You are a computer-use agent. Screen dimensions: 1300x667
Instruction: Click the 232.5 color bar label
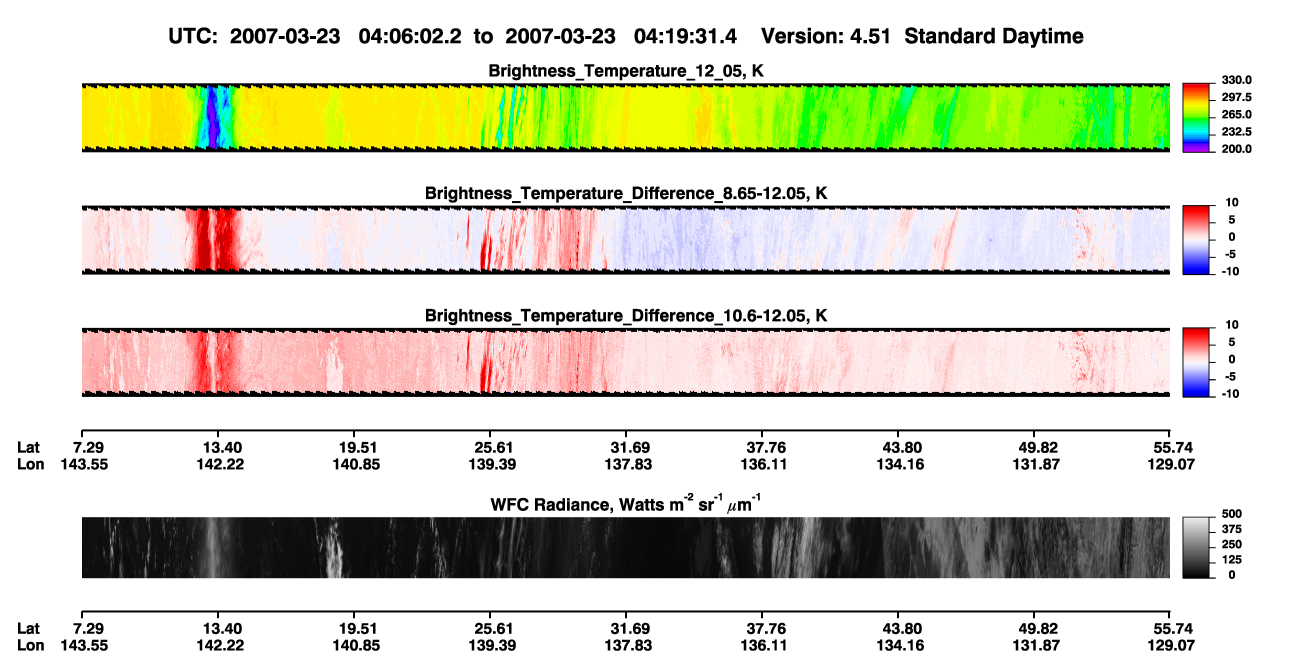coord(1237,132)
